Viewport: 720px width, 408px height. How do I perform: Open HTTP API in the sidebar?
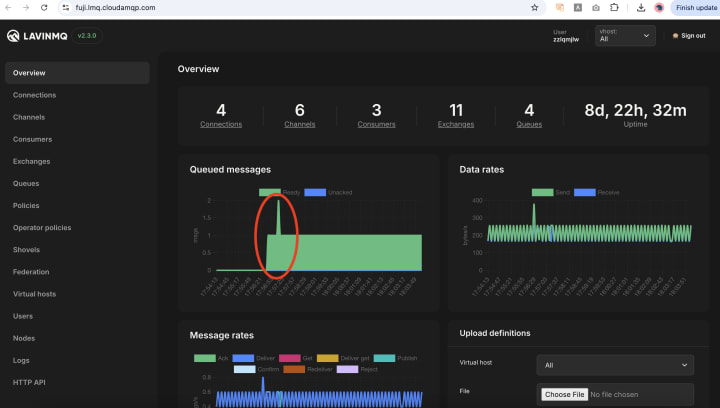29,382
